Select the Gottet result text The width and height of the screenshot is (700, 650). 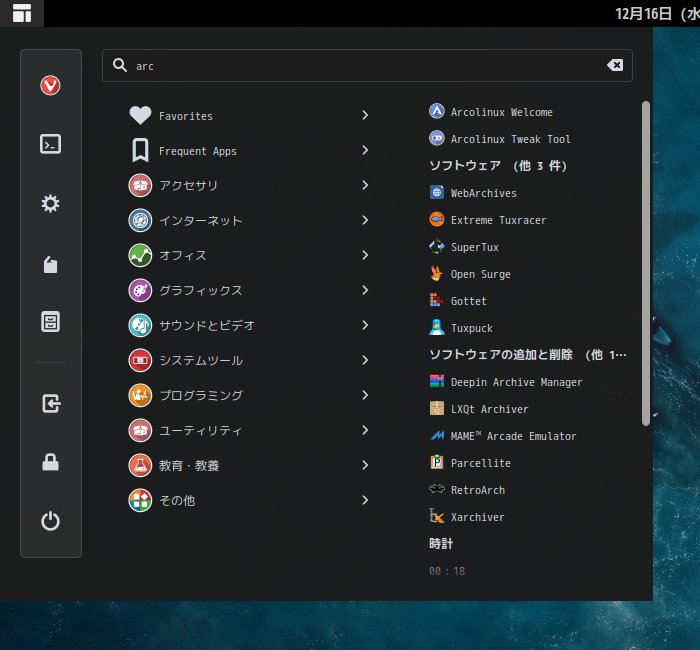pyautogui.click(x=468, y=301)
